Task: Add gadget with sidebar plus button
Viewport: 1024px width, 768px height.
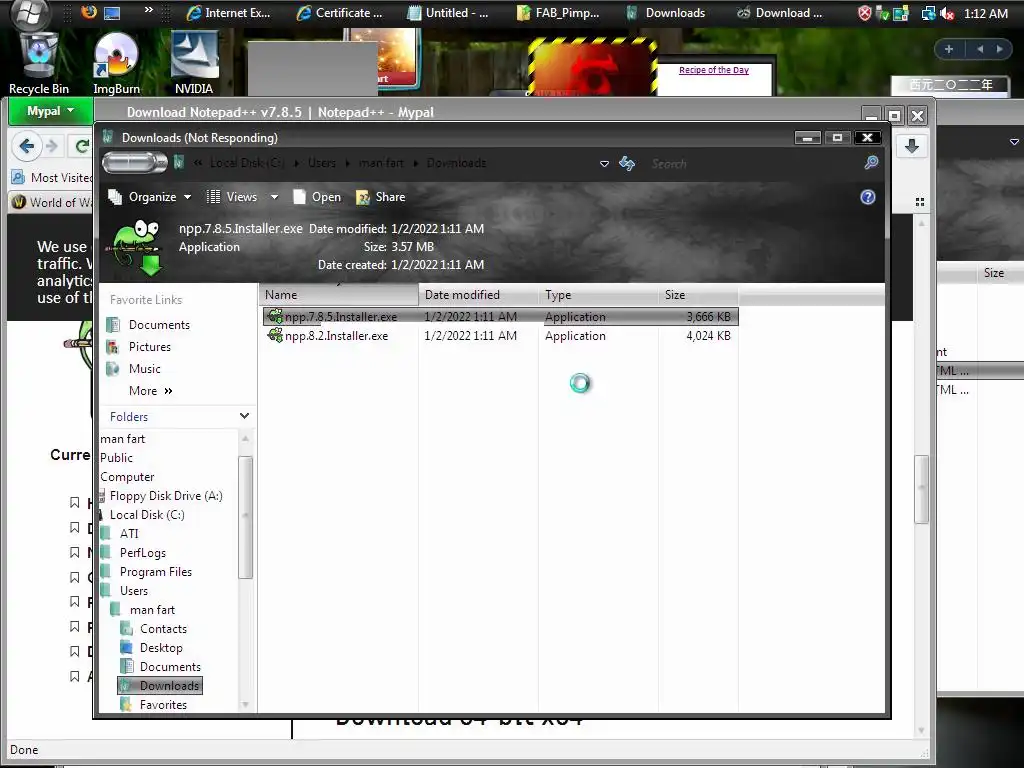Action: [x=949, y=49]
